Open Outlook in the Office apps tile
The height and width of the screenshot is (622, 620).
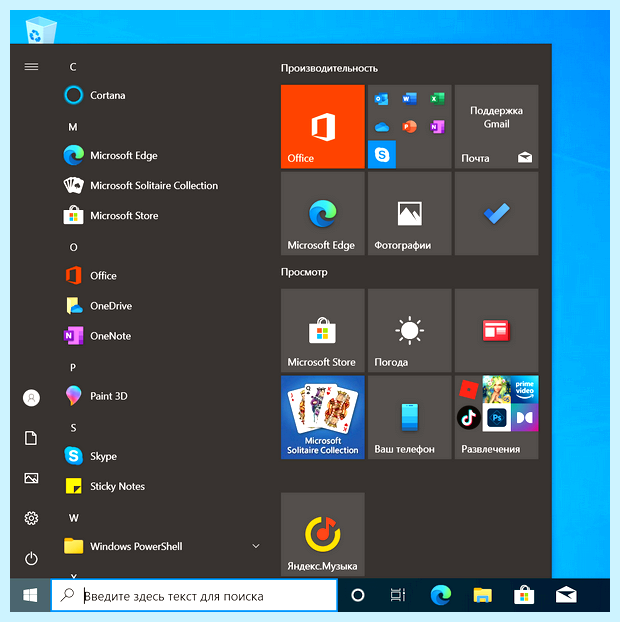coord(382,98)
